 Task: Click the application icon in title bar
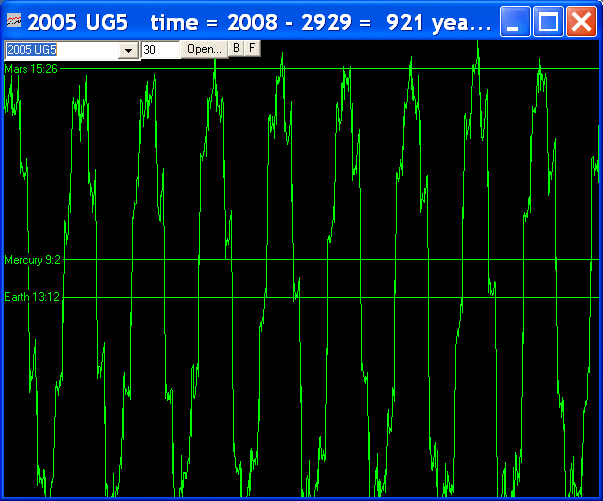click(x=14, y=21)
